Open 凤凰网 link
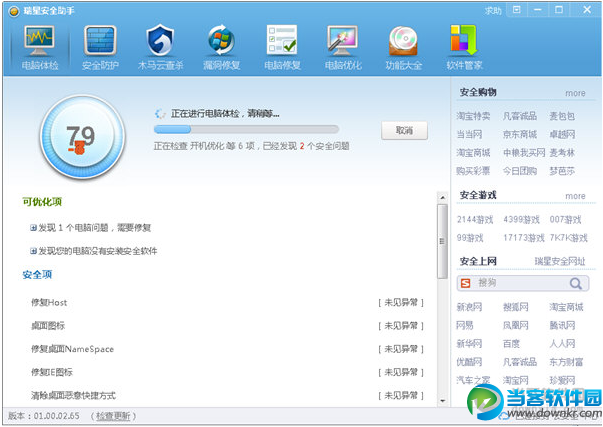The height and width of the screenshot is (427, 603). point(516,325)
